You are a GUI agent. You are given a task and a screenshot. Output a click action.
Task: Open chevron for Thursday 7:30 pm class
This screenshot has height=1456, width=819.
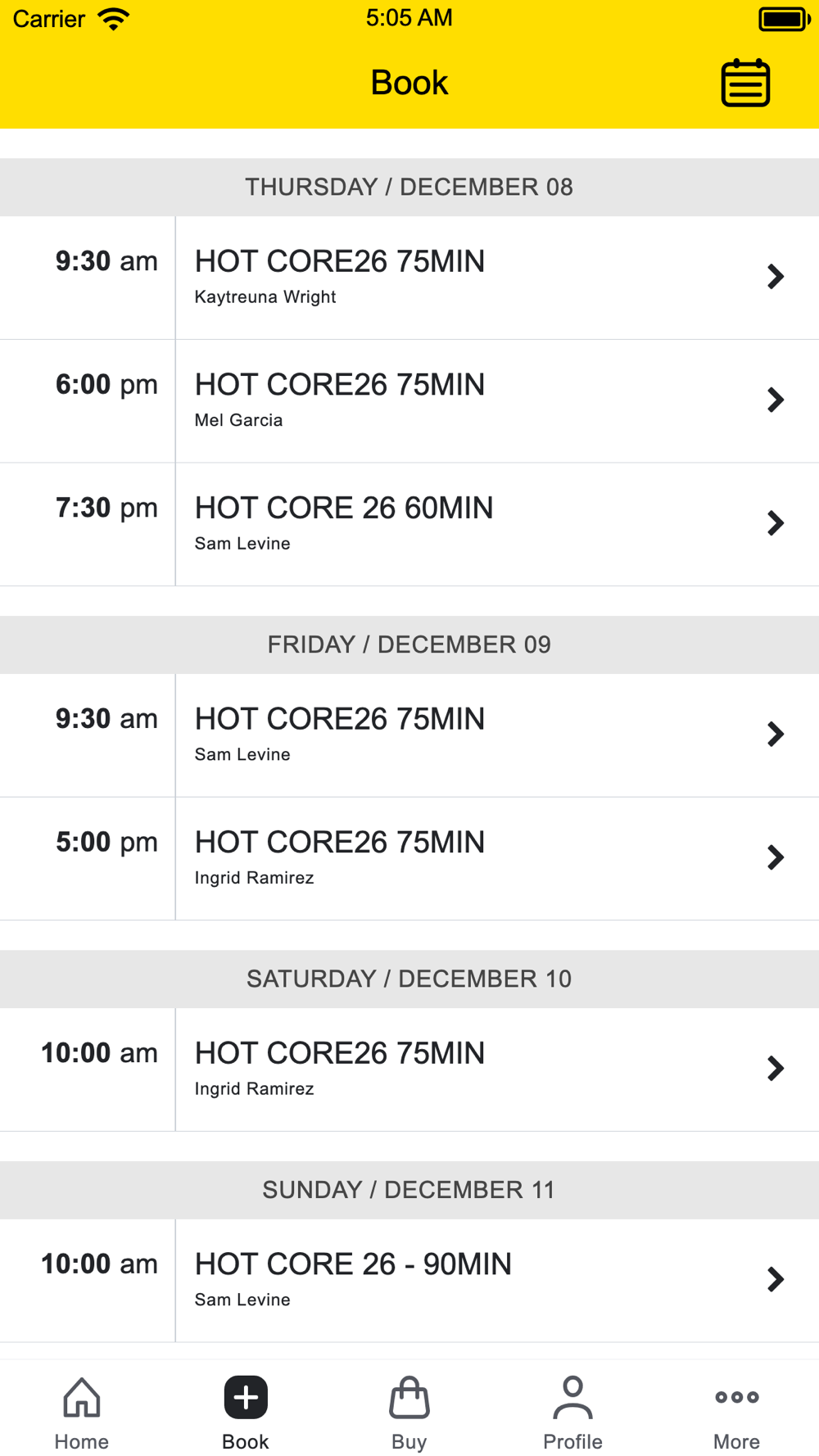click(x=775, y=523)
